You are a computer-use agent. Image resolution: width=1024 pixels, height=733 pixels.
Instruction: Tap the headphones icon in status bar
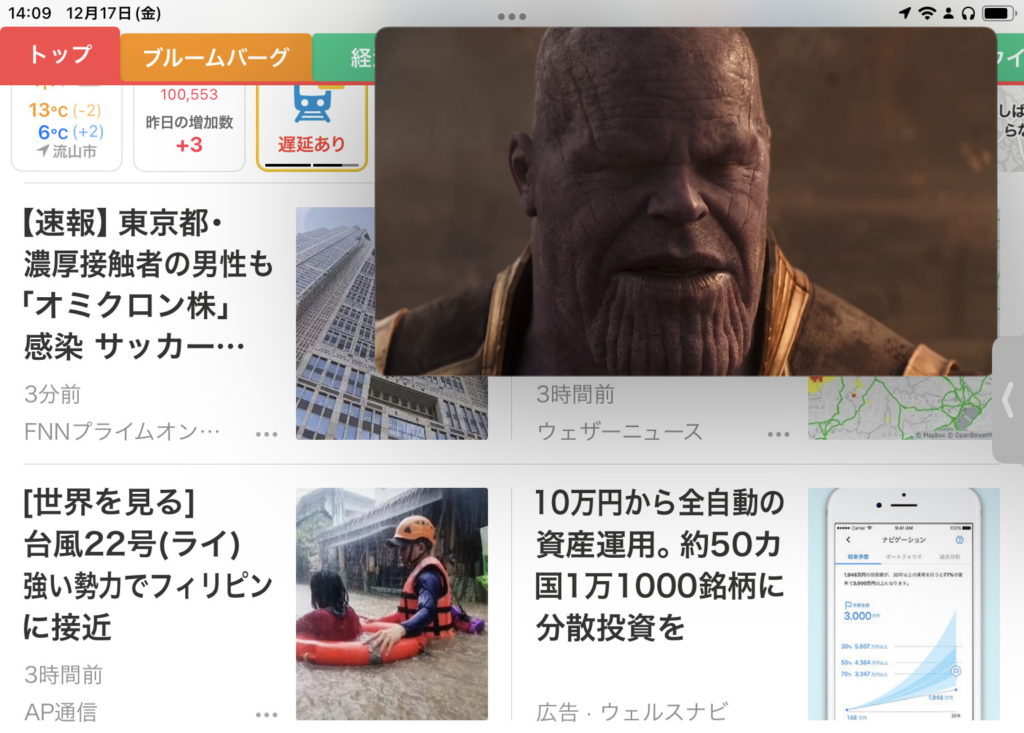(968, 13)
